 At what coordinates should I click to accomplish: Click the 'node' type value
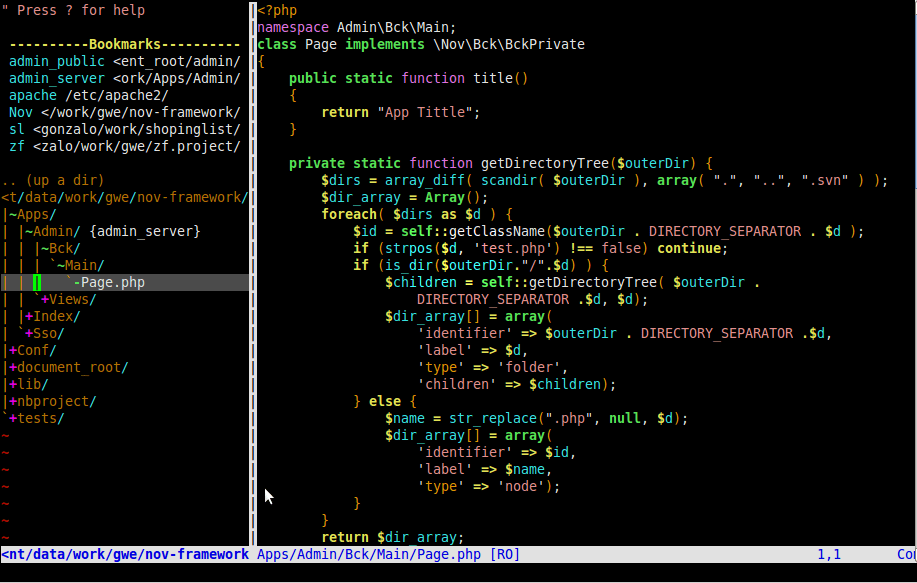pyautogui.click(x=521, y=486)
